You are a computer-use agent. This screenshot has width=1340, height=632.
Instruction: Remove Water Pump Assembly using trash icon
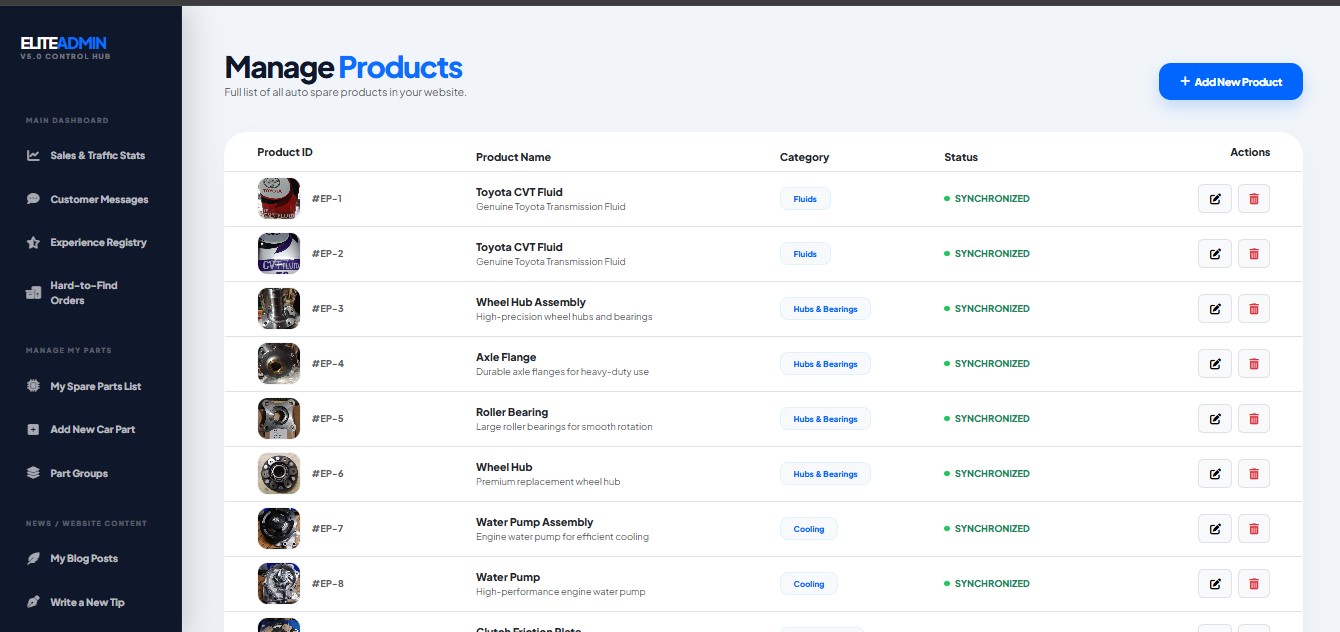point(1253,529)
